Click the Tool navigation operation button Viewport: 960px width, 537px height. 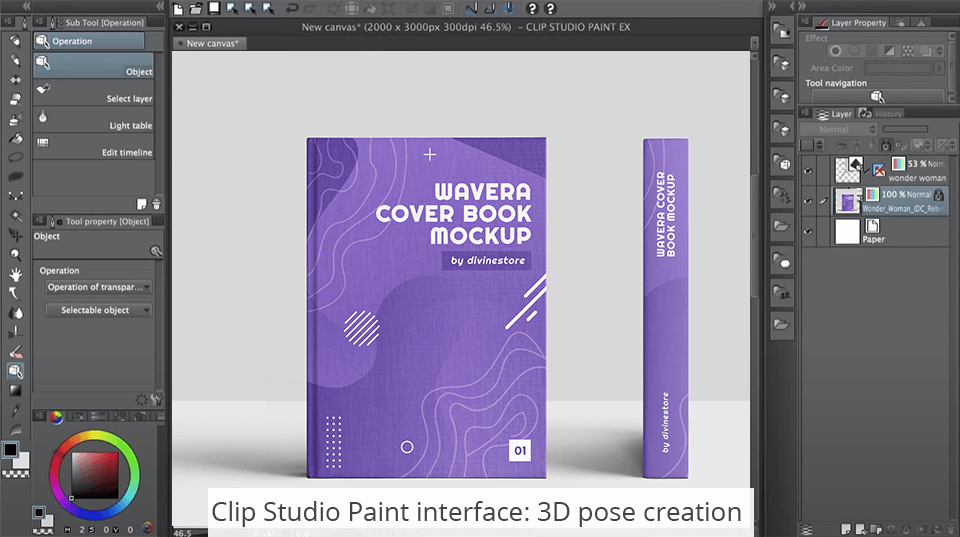coord(877,96)
